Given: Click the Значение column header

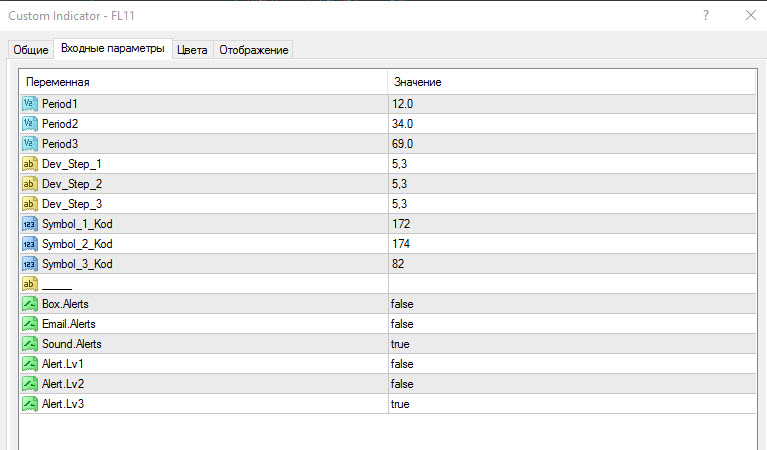Looking at the screenshot, I should pos(572,82).
